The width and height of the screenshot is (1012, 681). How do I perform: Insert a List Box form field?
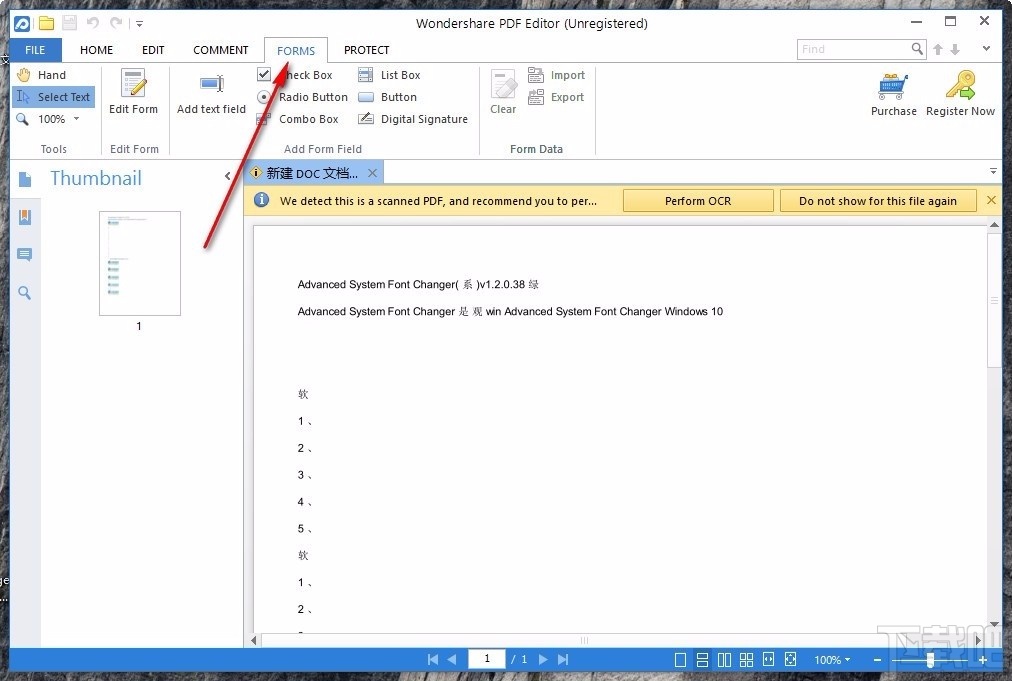389,75
